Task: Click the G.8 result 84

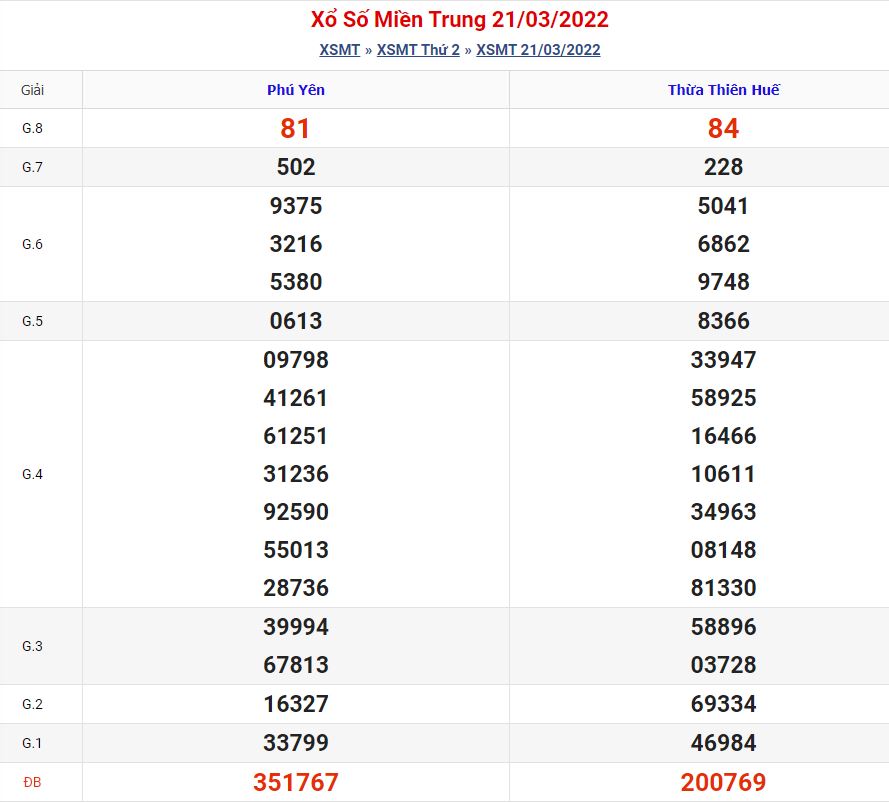Action: pyautogui.click(x=723, y=128)
